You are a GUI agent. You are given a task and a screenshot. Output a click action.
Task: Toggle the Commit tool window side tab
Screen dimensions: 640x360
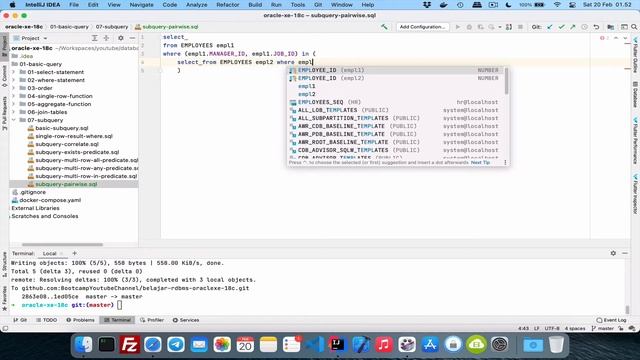point(4,77)
